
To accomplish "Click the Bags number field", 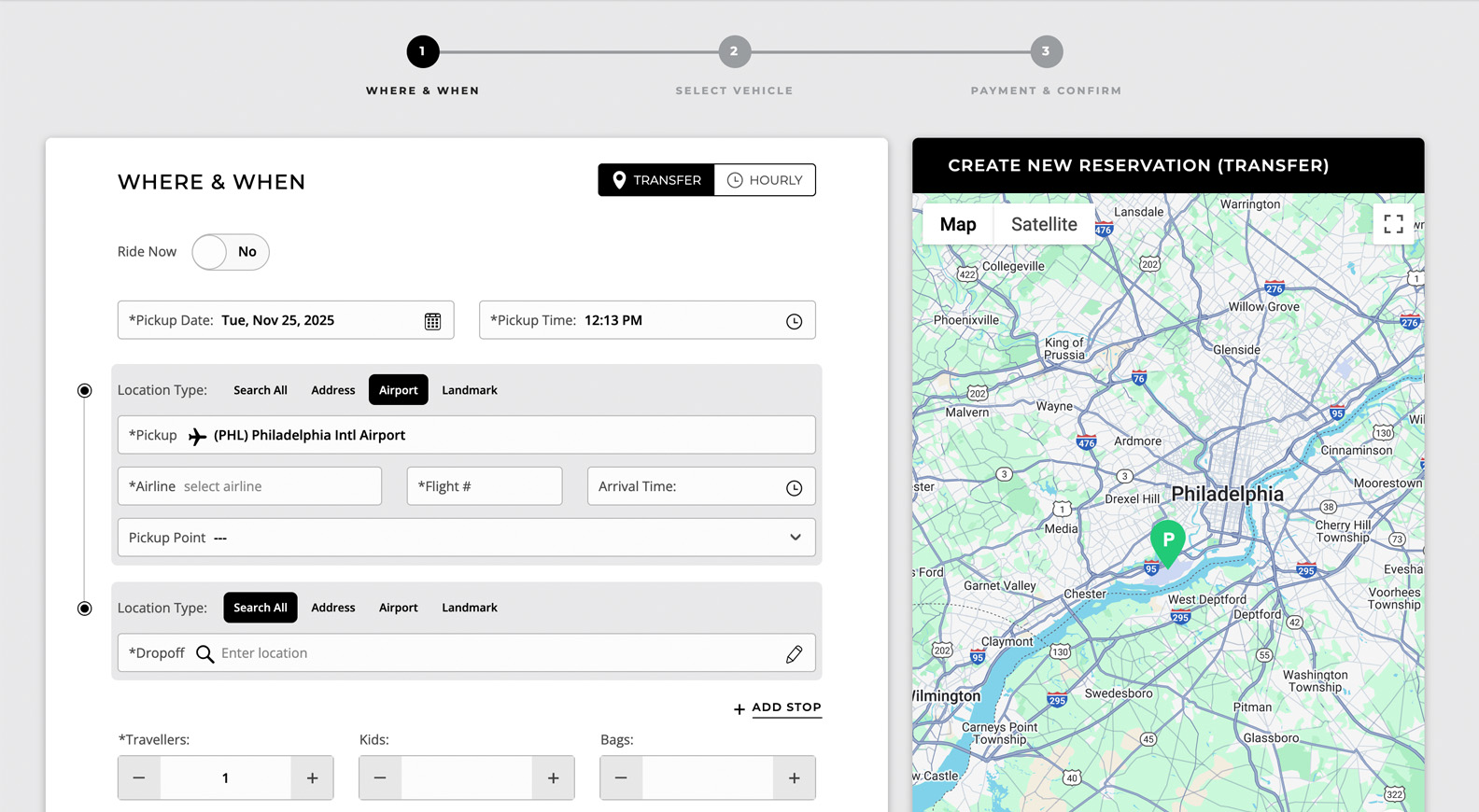I will pos(708,777).
